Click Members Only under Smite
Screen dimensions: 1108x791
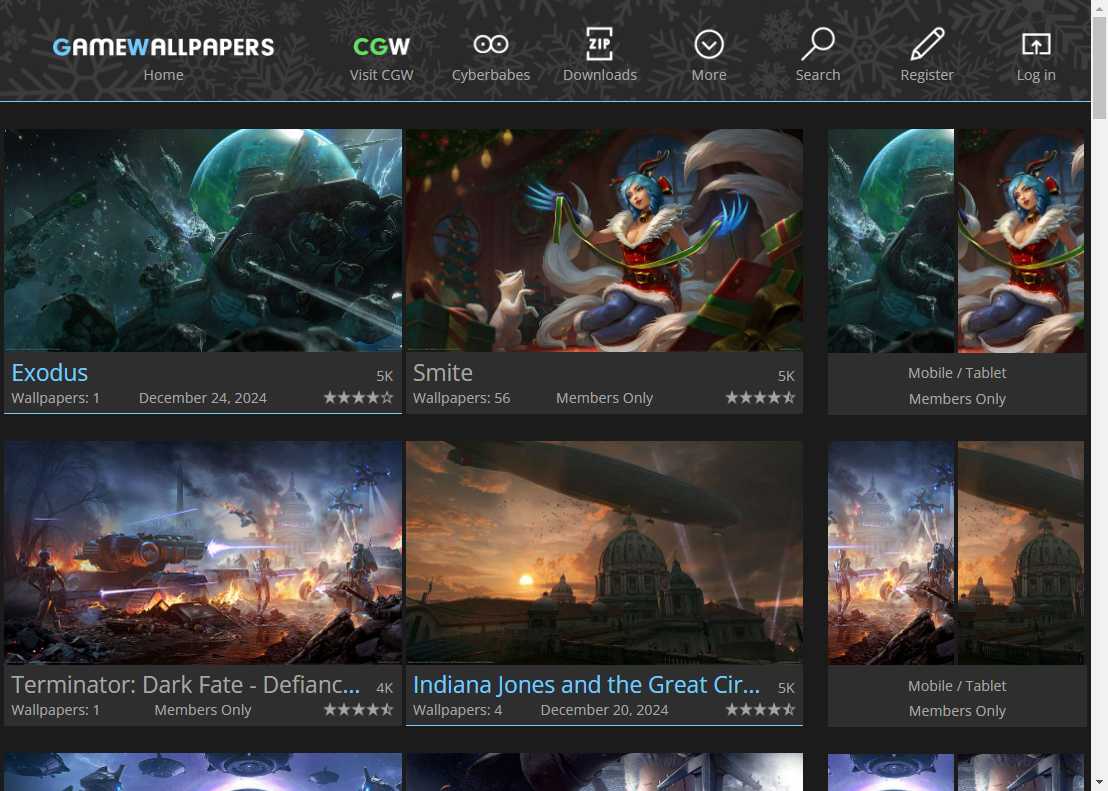(604, 398)
